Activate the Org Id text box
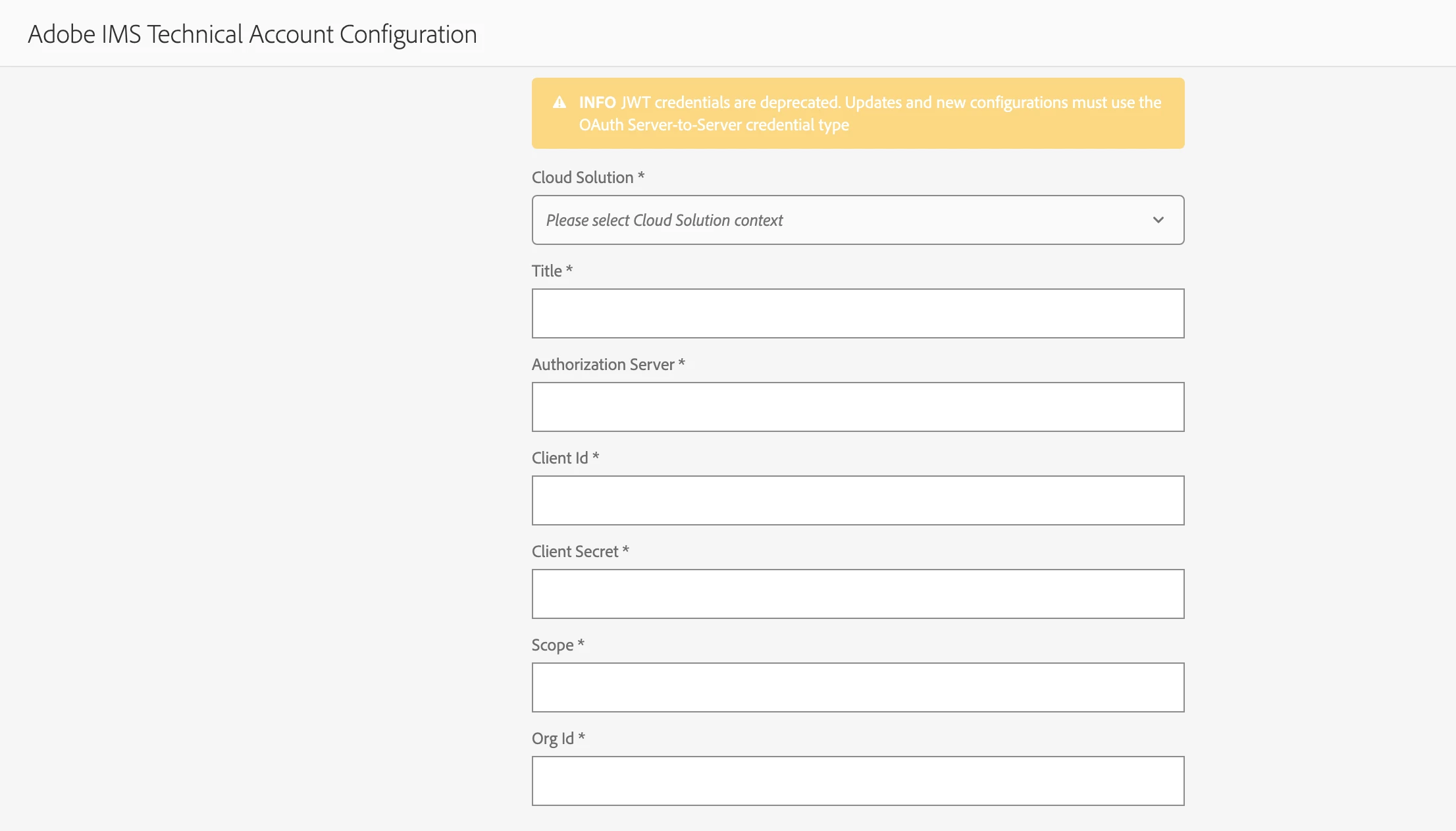1456x831 pixels. point(858,781)
